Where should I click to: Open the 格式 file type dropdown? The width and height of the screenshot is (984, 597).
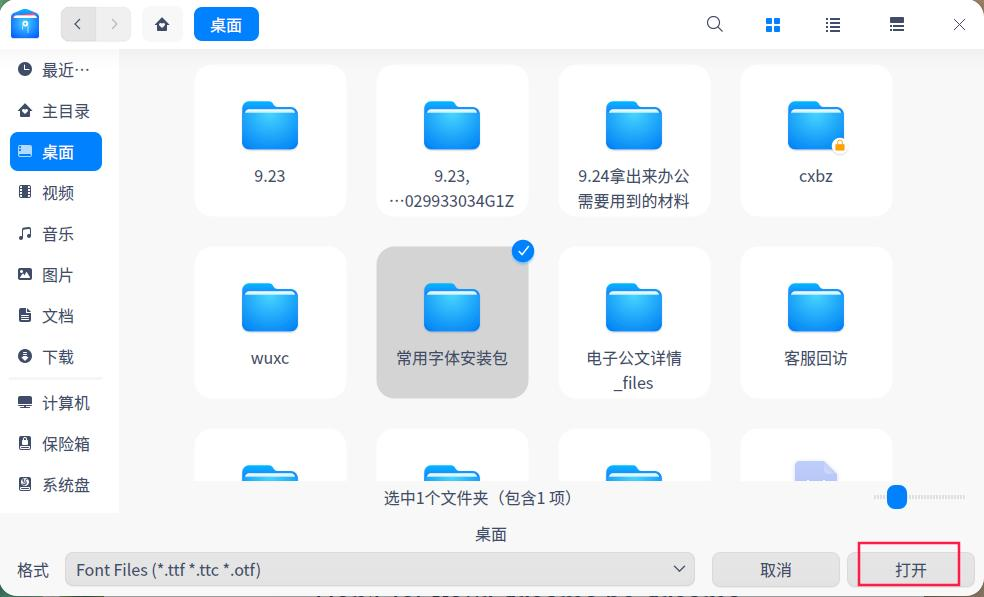pos(380,569)
